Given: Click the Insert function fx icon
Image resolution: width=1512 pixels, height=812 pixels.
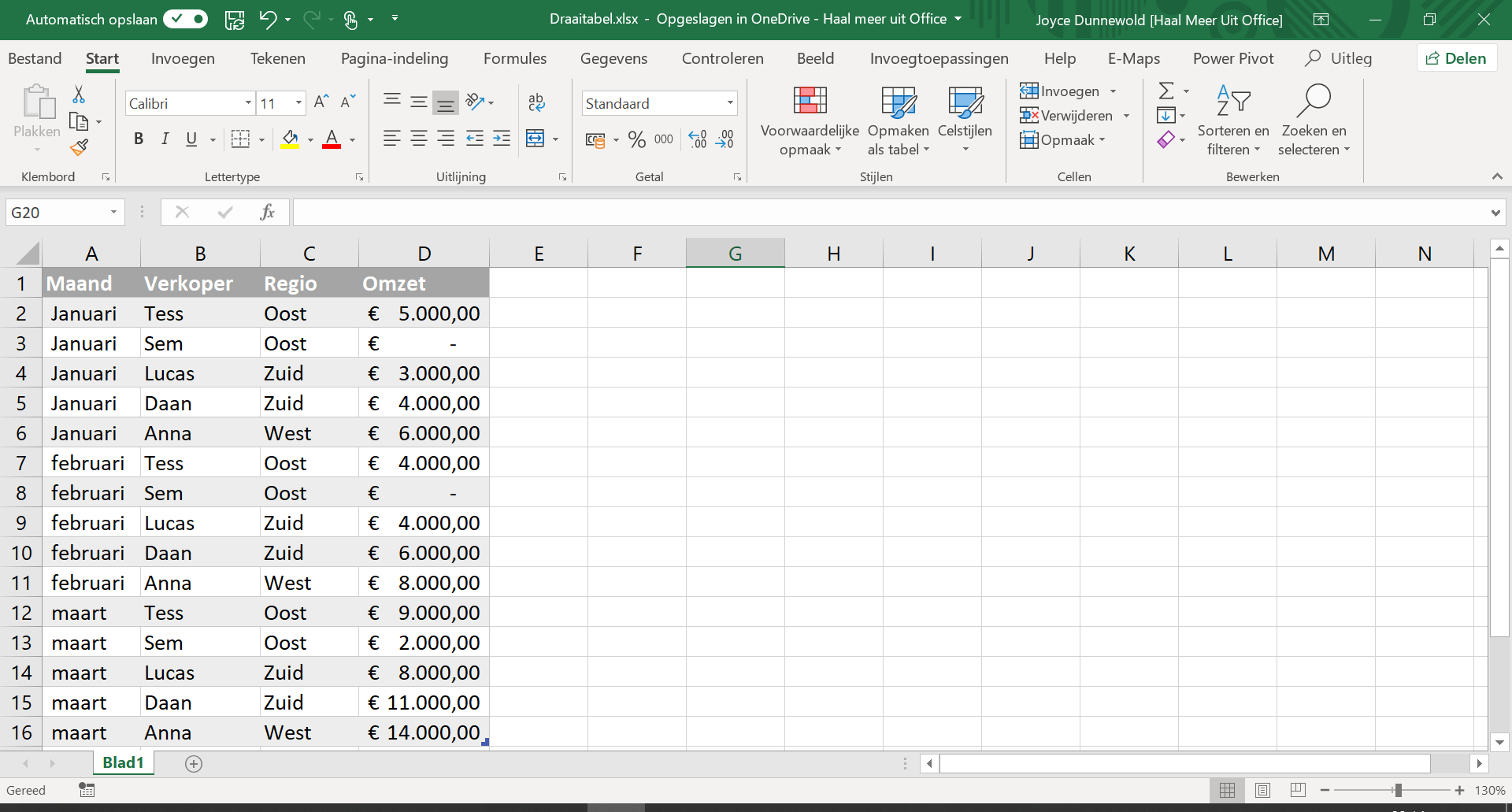Looking at the screenshot, I should pos(267,212).
